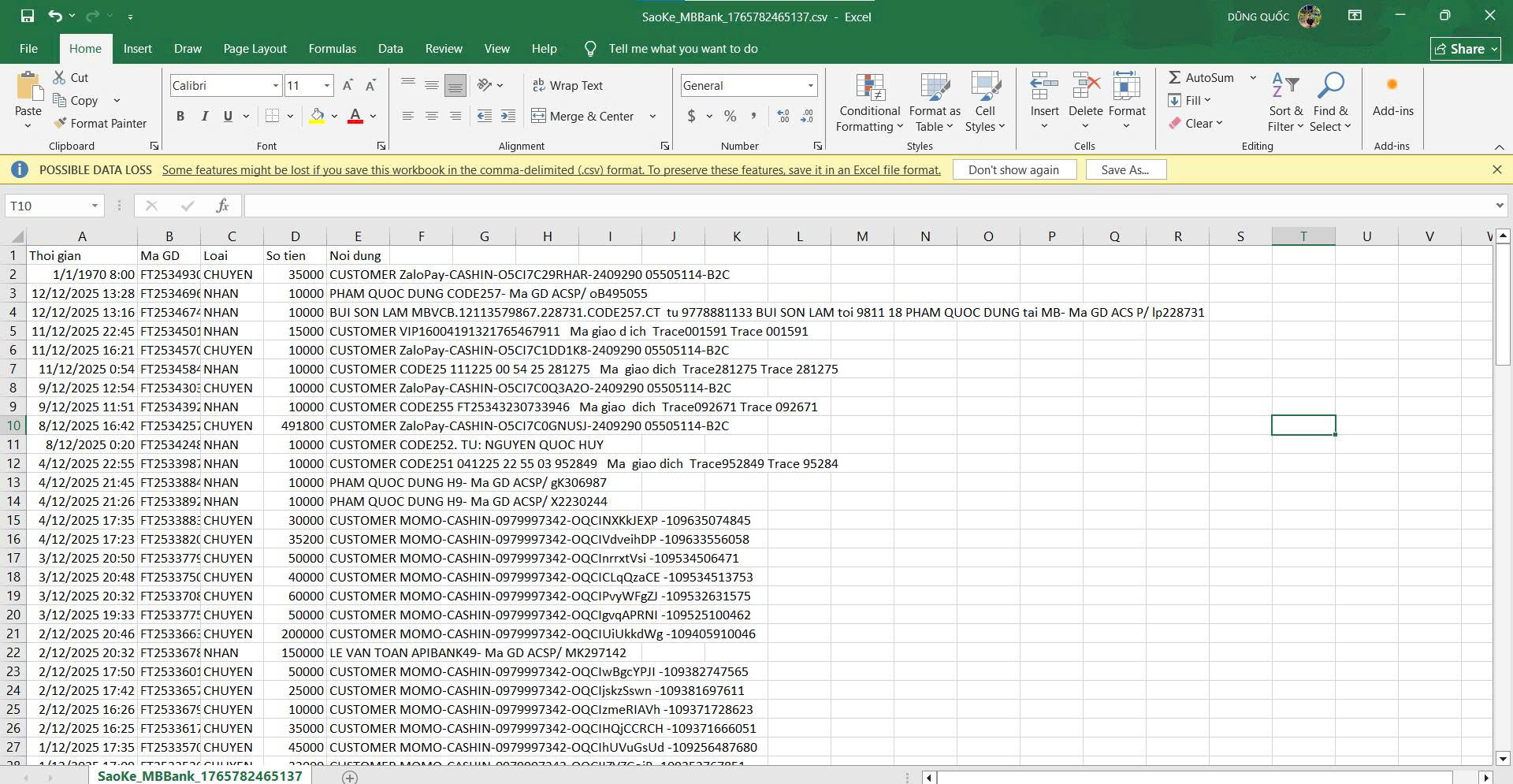Toggle Wrap Text on selected cell
This screenshot has height=784, width=1513.
[x=567, y=85]
